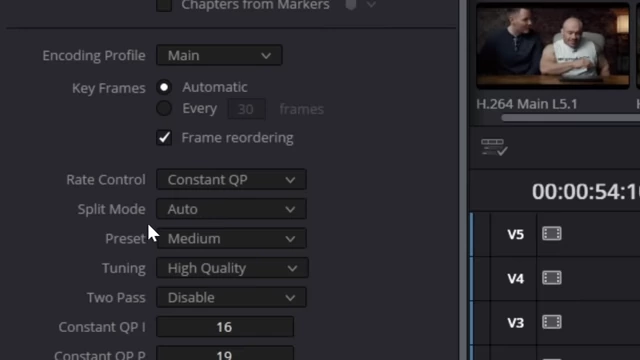Uncheck the Frame reordering checkbox
The height and width of the screenshot is (360, 640).
tap(164, 138)
